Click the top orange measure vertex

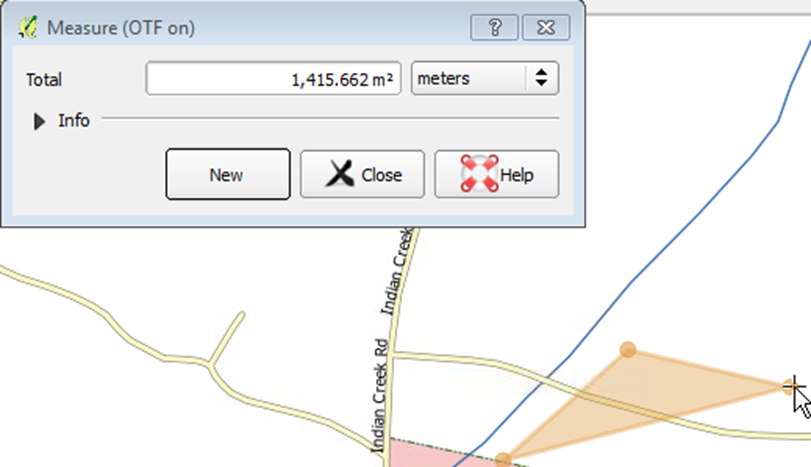pos(627,350)
